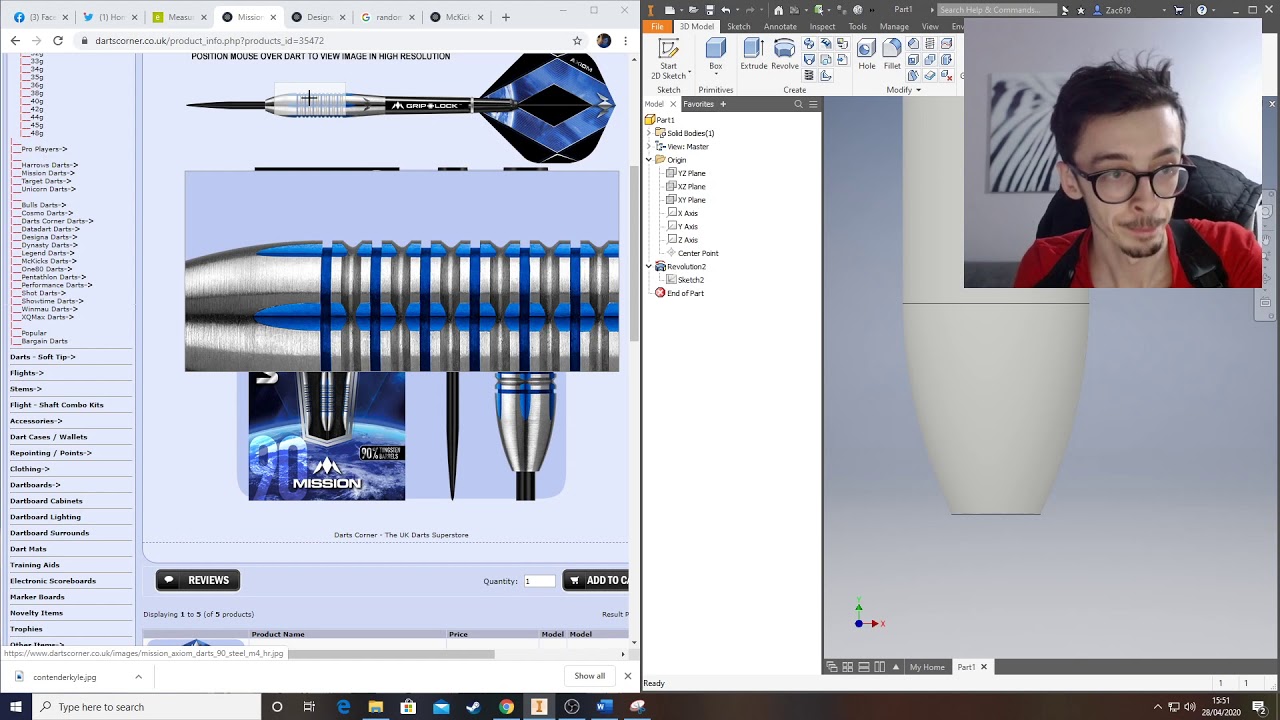Image resolution: width=1280 pixels, height=720 pixels.
Task: Select the Hole tool
Action: (x=866, y=54)
